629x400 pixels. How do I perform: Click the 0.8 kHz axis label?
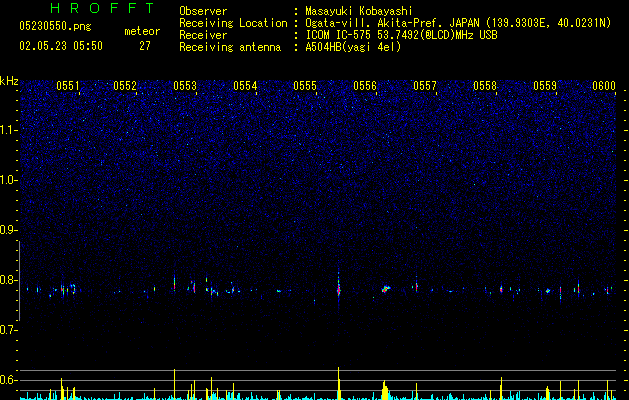9,280
